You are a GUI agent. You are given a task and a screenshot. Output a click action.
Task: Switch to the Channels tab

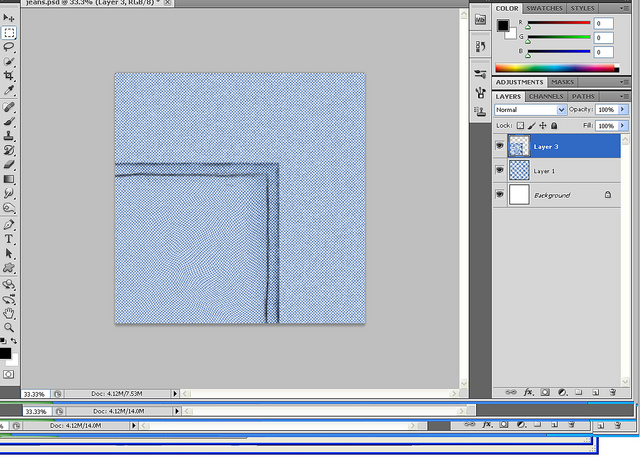click(546, 96)
